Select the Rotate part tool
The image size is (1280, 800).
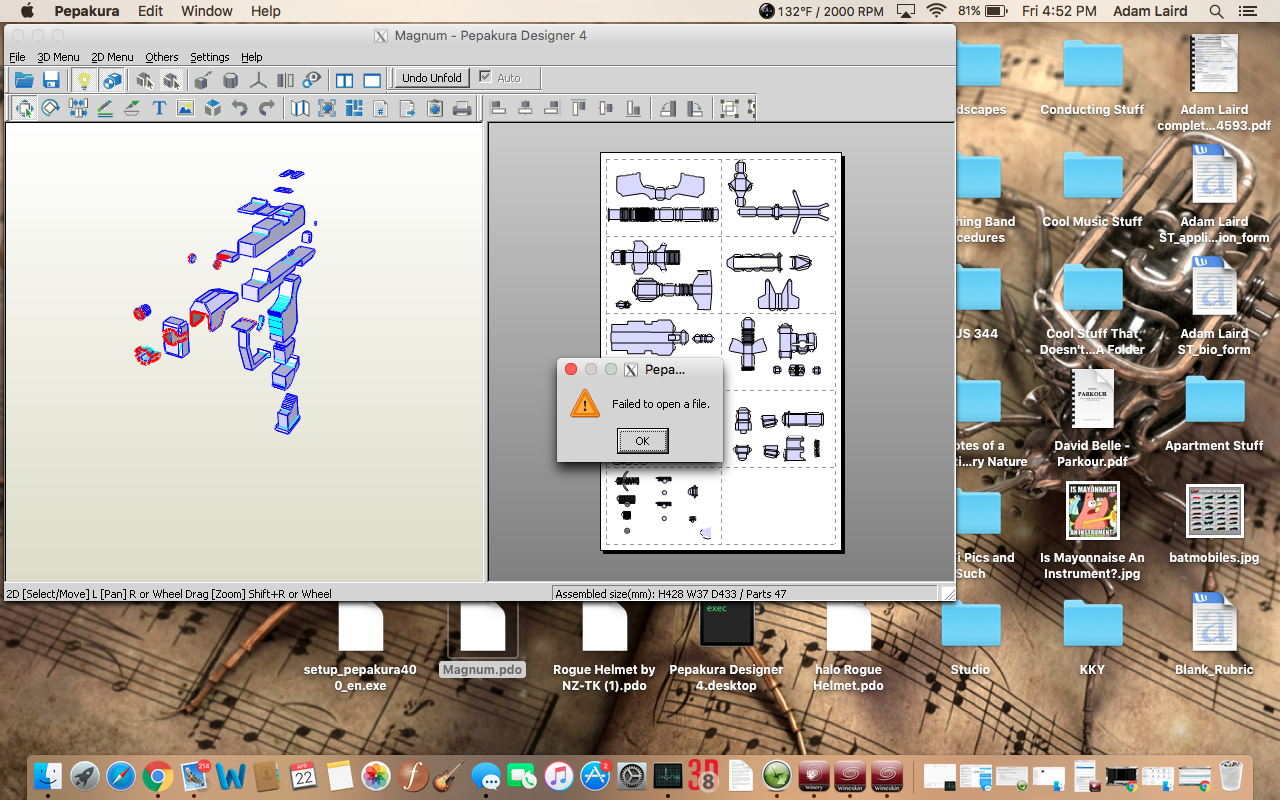[x=51, y=108]
